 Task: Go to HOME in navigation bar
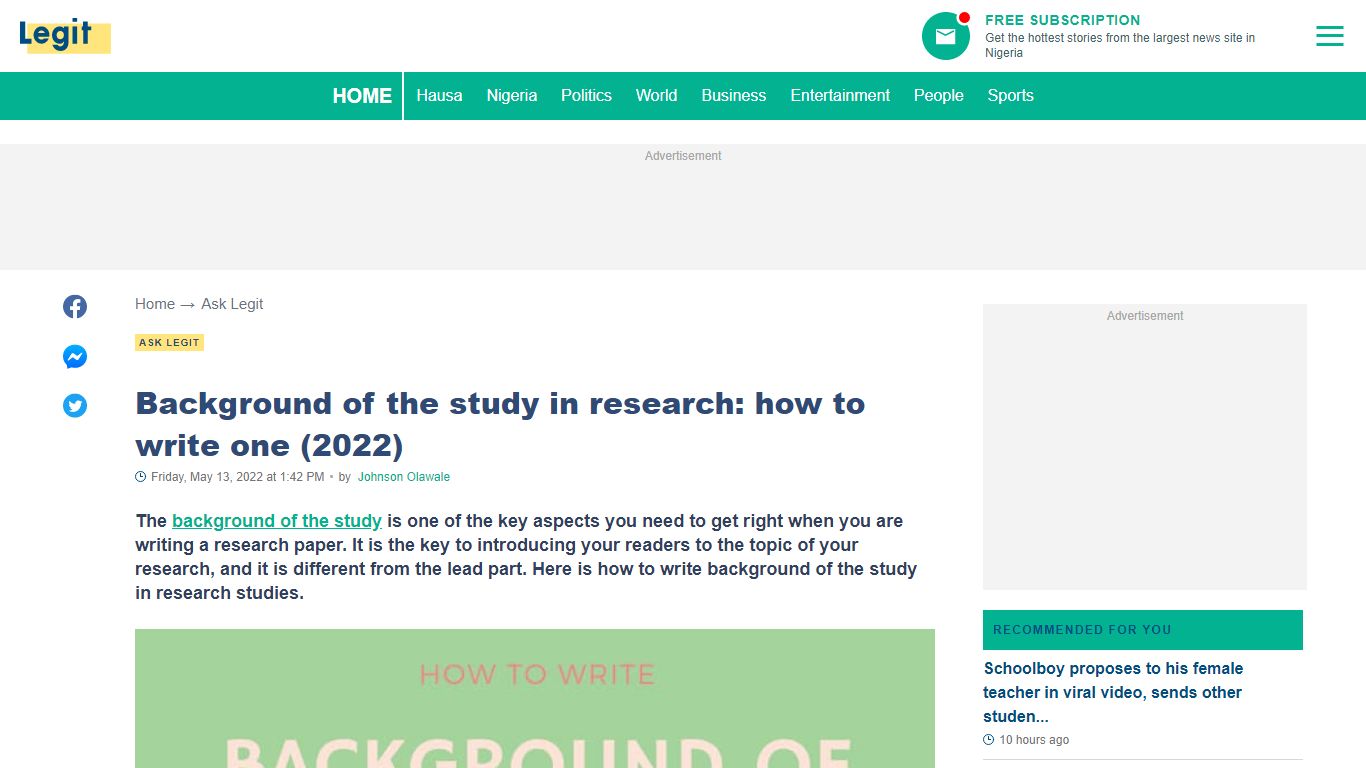point(362,96)
